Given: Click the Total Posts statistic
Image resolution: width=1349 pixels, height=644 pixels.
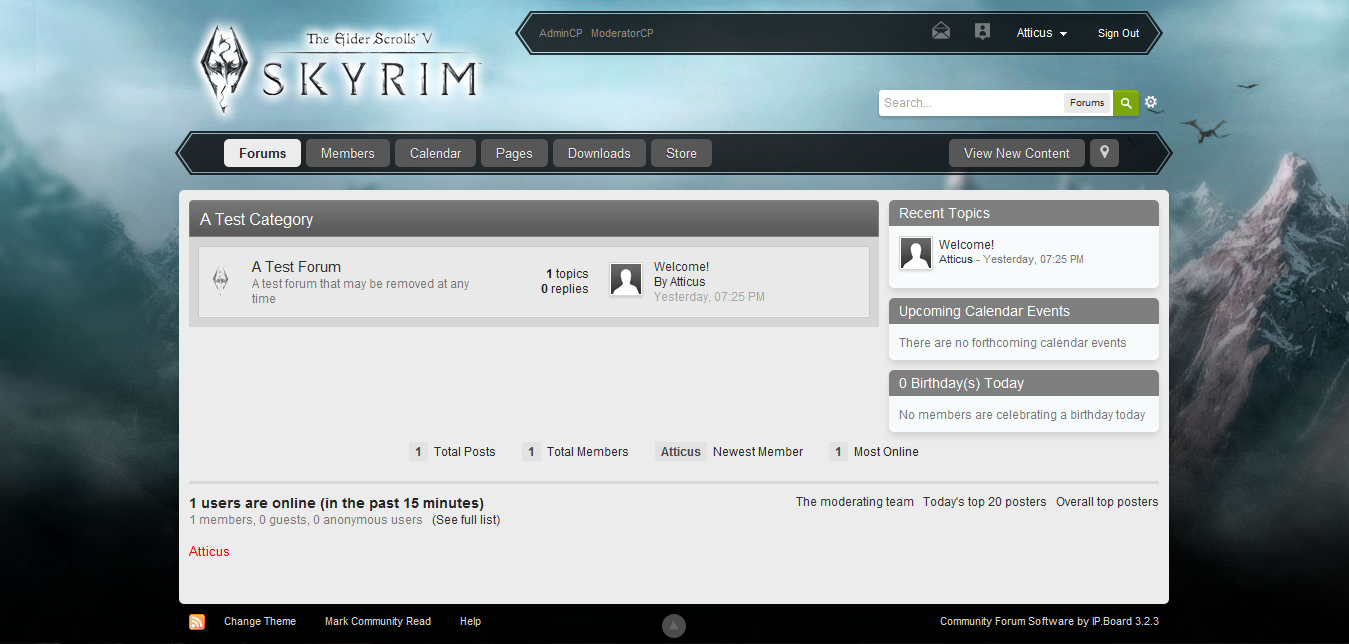Looking at the screenshot, I should 453,452.
